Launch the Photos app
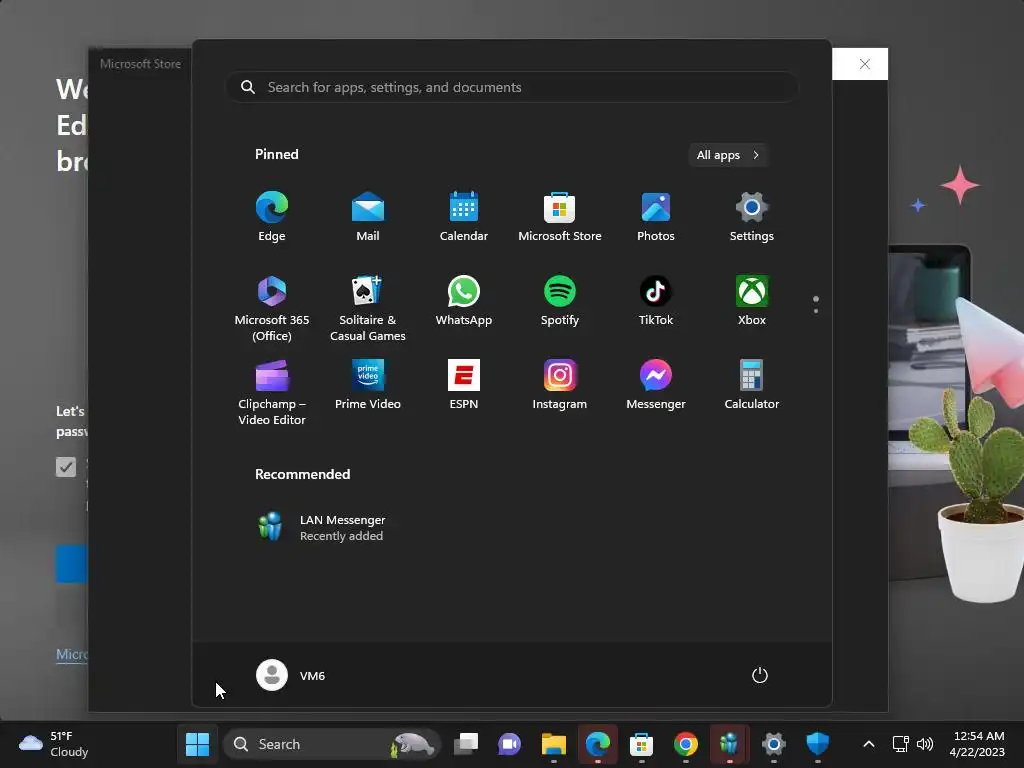The image size is (1024, 768). click(656, 217)
